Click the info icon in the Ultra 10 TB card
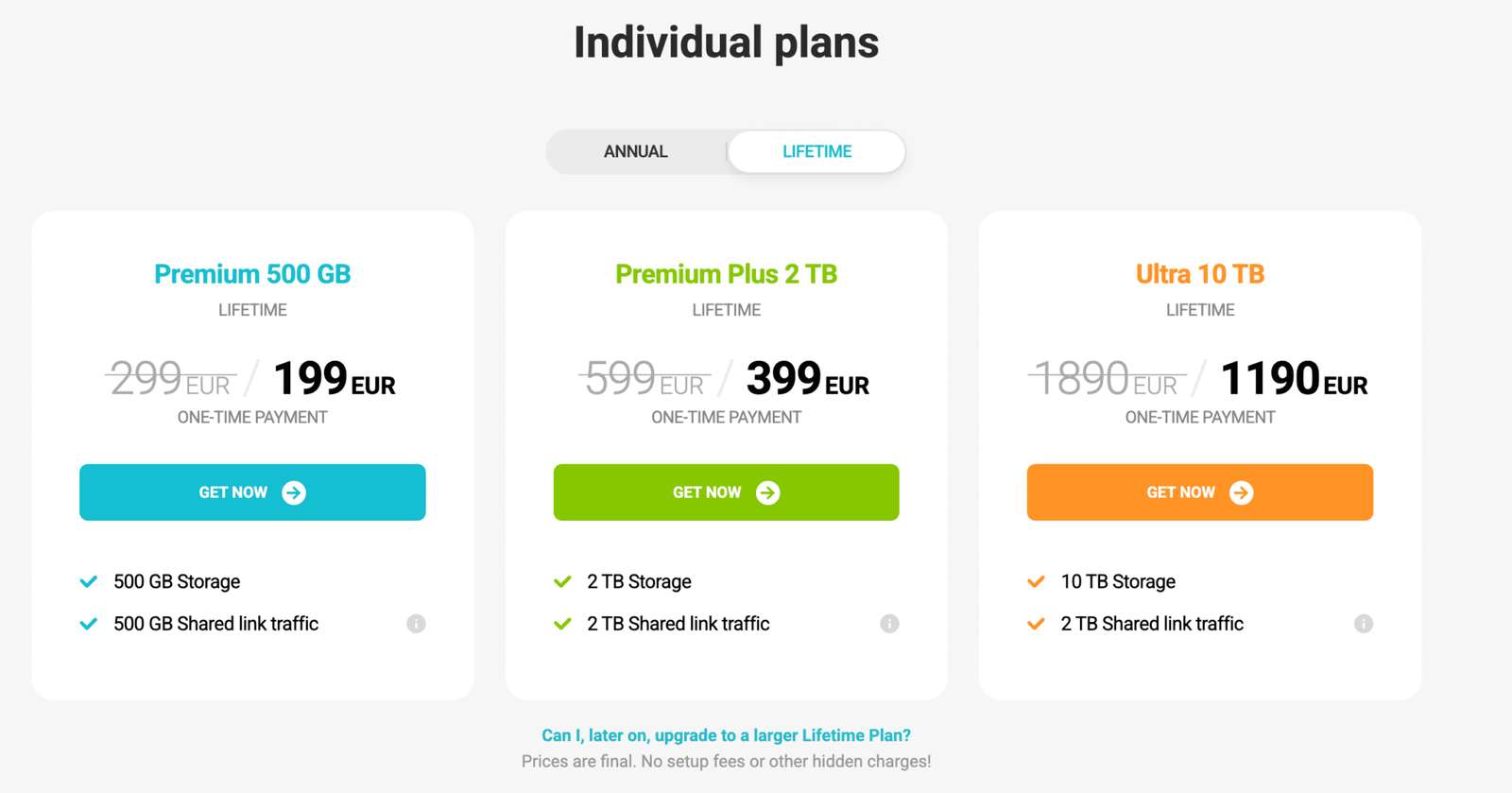The width and height of the screenshot is (1512, 793). point(1364,623)
